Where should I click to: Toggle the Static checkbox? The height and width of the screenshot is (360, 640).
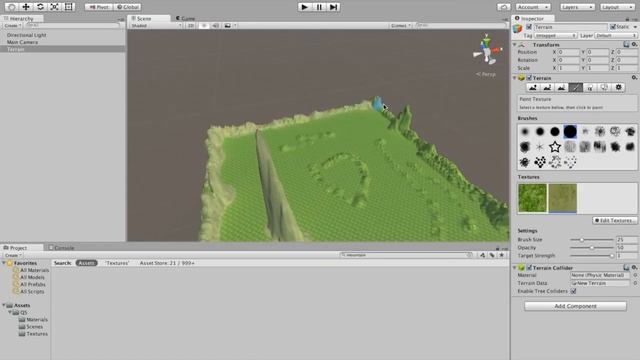613,27
